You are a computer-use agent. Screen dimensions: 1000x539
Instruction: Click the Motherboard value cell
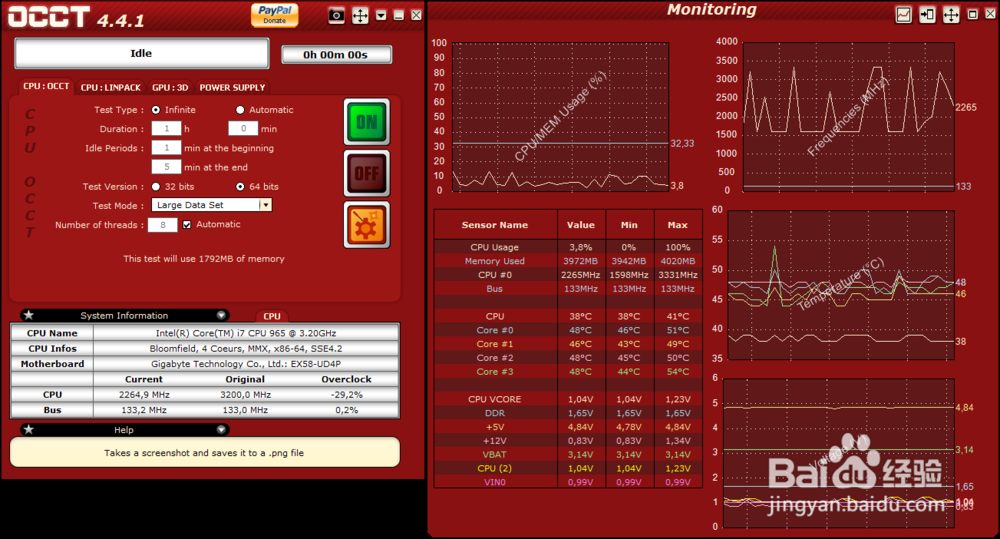[246, 364]
